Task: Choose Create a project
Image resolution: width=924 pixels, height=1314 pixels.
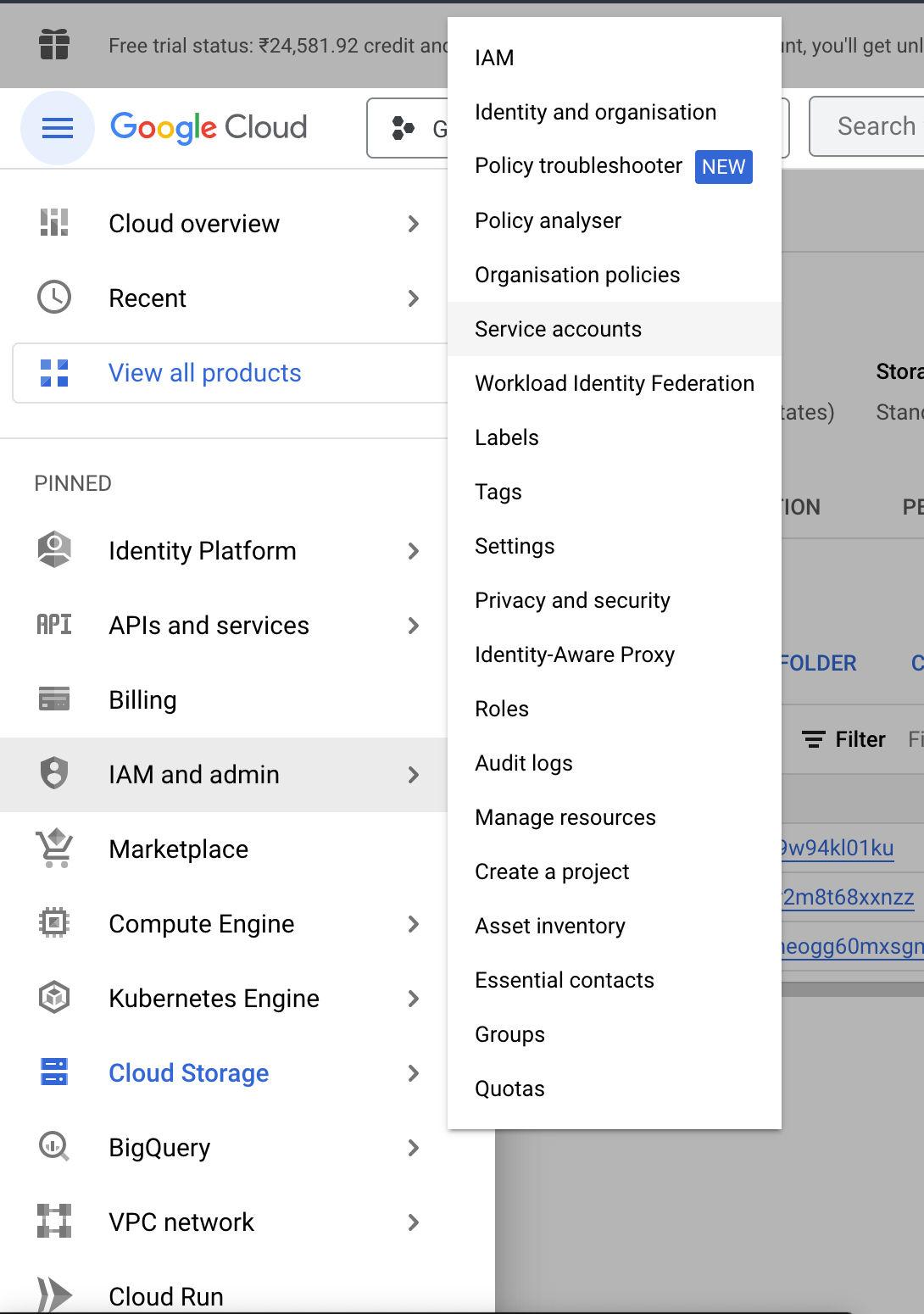Action: coord(615,871)
